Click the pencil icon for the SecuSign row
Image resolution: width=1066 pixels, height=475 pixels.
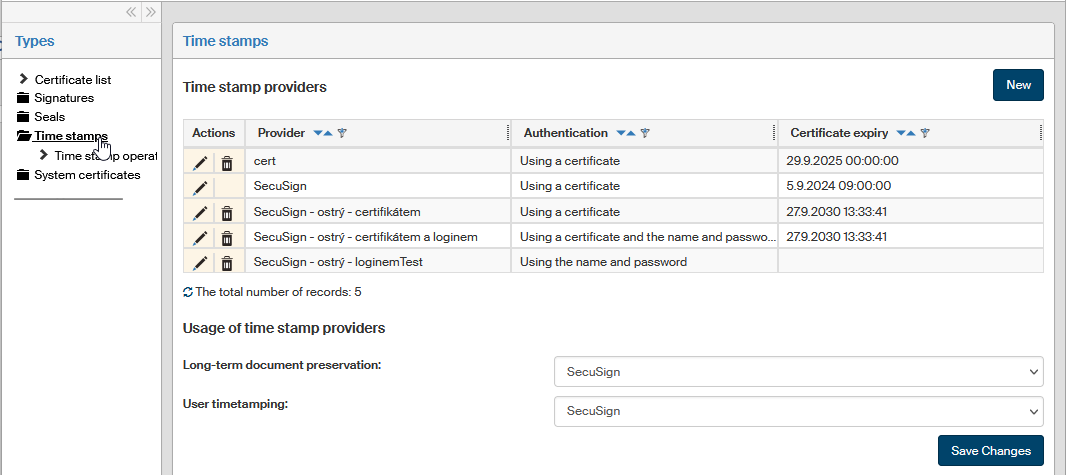(x=200, y=187)
